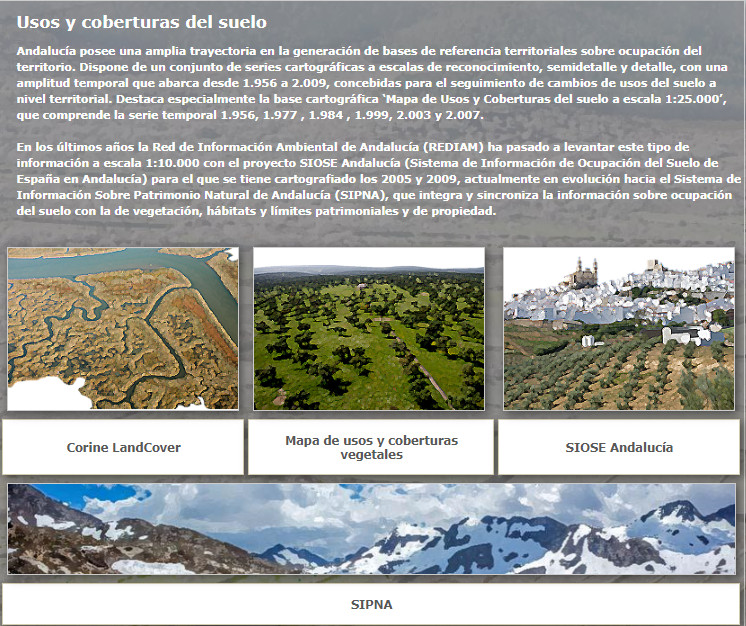
Task: Click the heading 'Usos y coberturas del suelo'
Action: 142,22
